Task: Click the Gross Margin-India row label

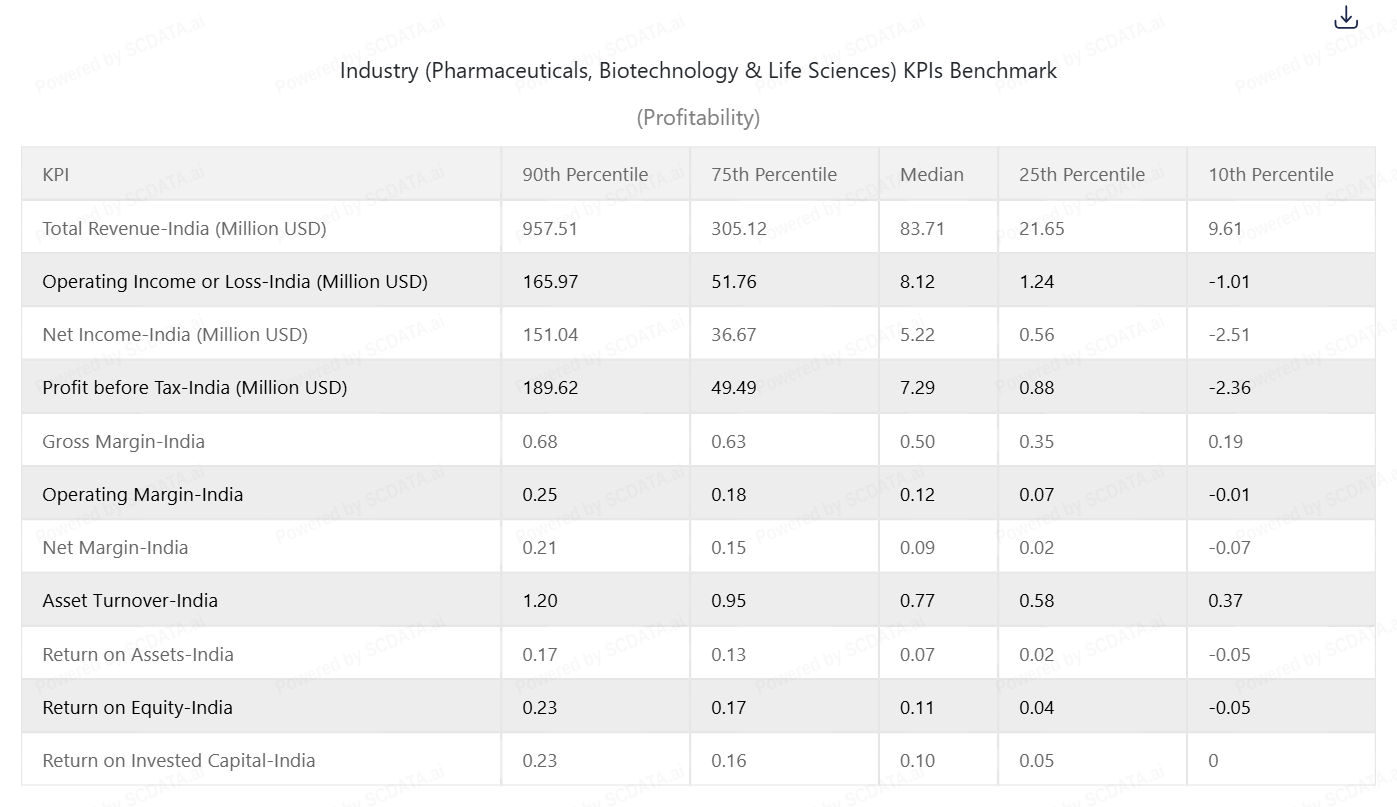Action: [123, 442]
